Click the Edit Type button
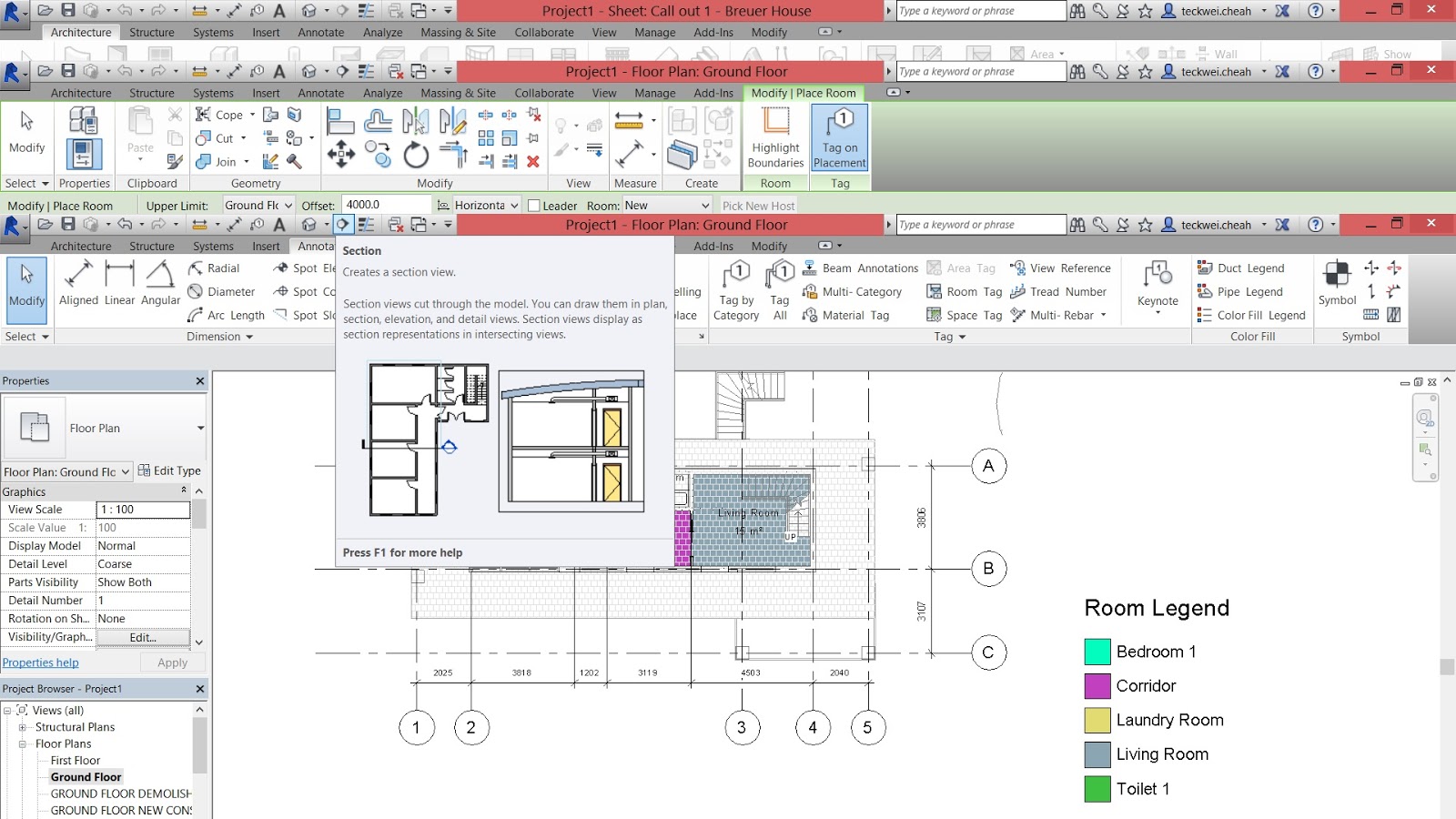Image resolution: width=1456 pixels, height=819 pixels. tap(169, 471)
